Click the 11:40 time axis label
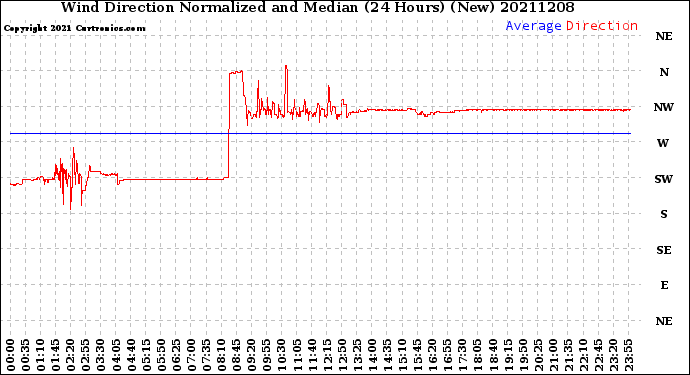 tap(312, 355)
